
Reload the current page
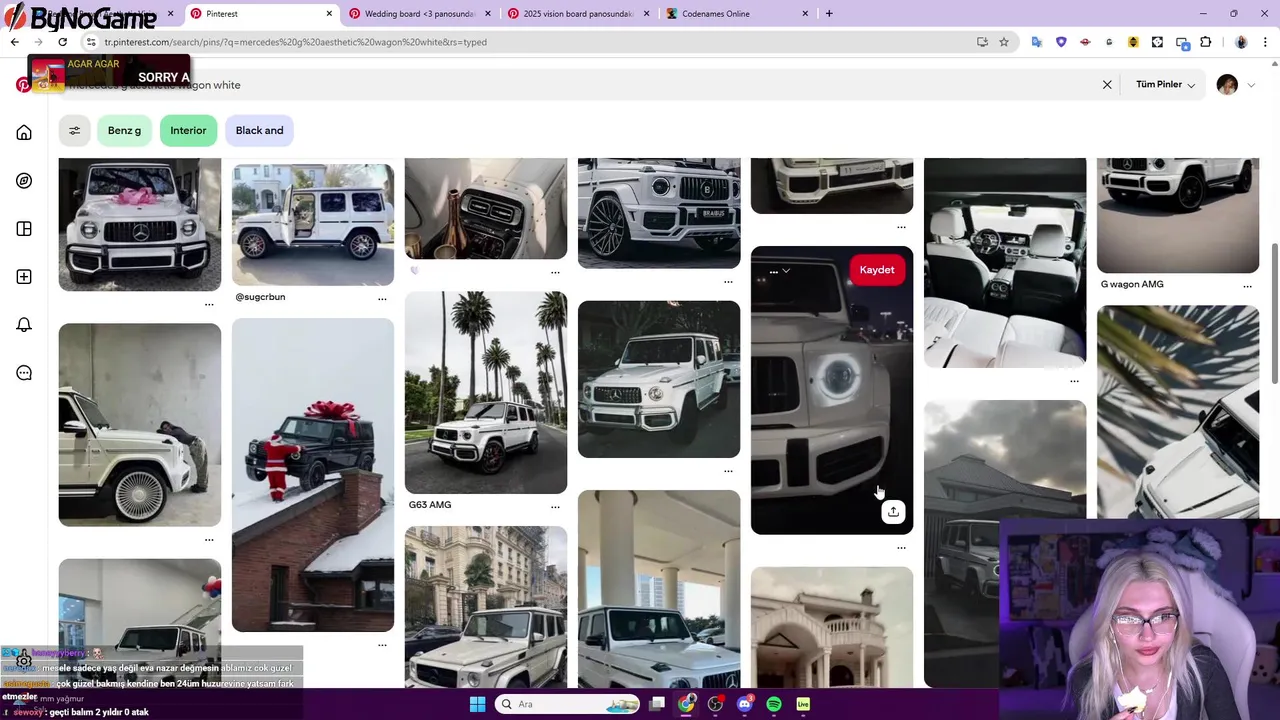coord(62,42)
